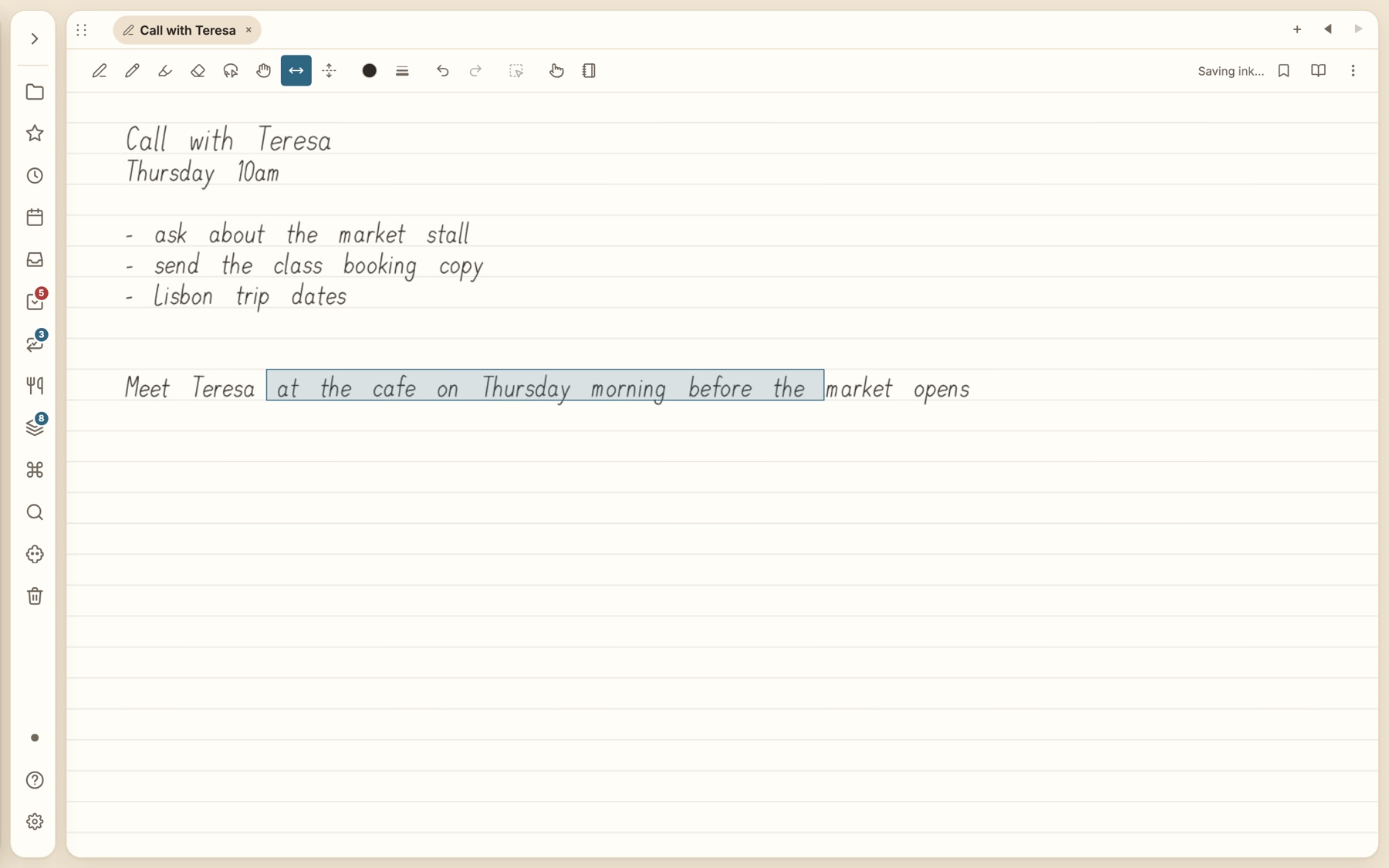
Task: Navigate back with the left triangle
Action: pos(1328,29)
